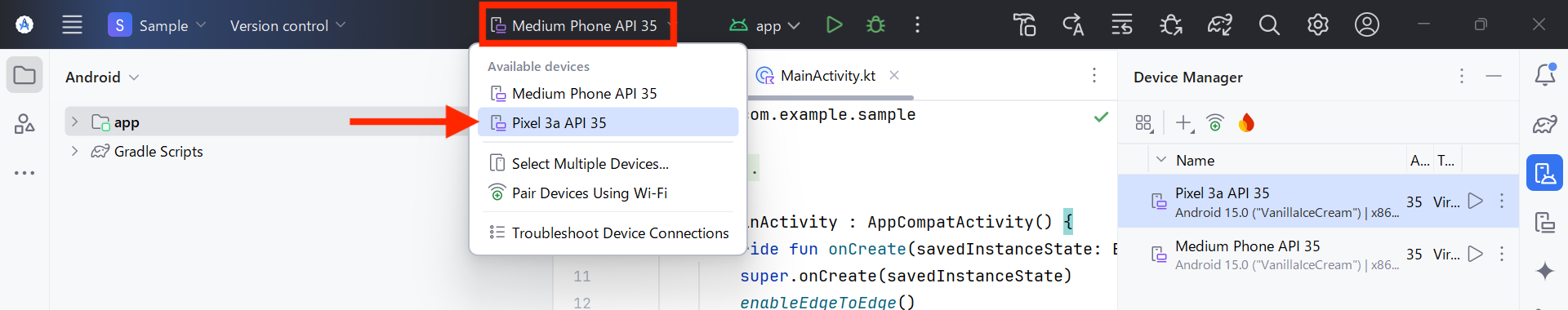The image size is (1568, 310).
Task: Expand the Gradle Scripts tree node
Action: [x=74, y=151]
